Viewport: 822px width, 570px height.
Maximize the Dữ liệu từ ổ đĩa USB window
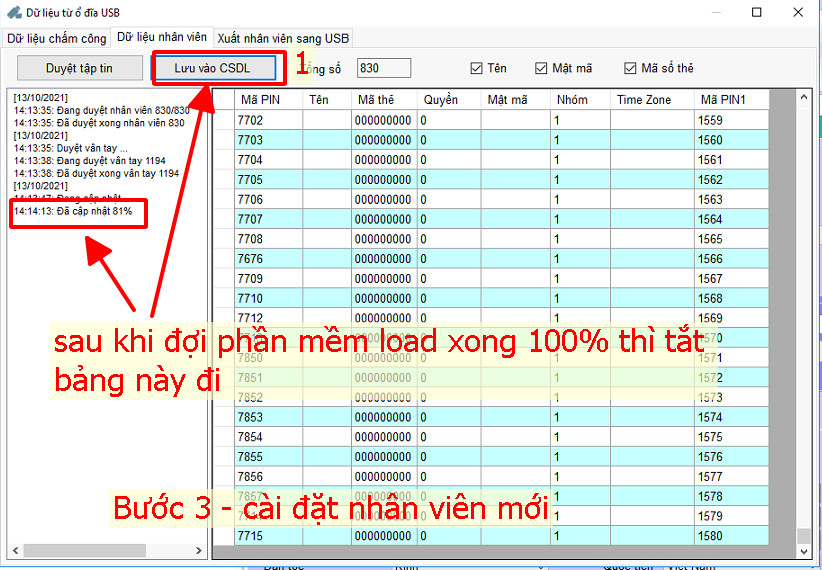coord(756,12)
